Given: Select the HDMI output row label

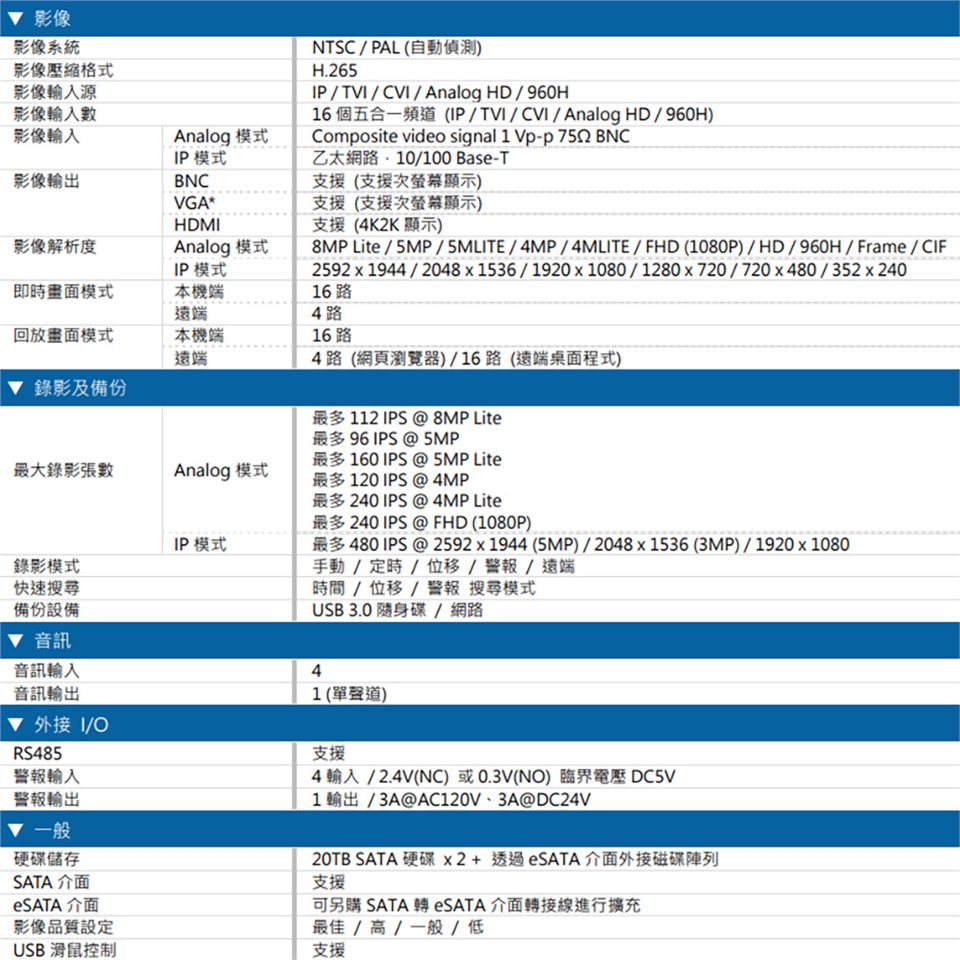Looking at the screenshot, I should coord(197,225).
